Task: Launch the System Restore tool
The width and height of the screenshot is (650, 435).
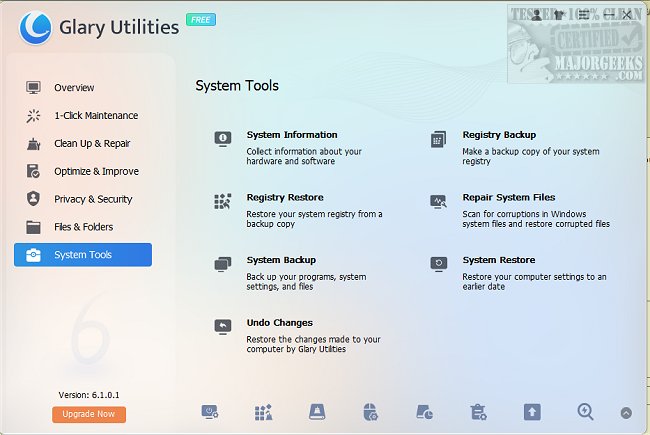Action: [499, 260]
